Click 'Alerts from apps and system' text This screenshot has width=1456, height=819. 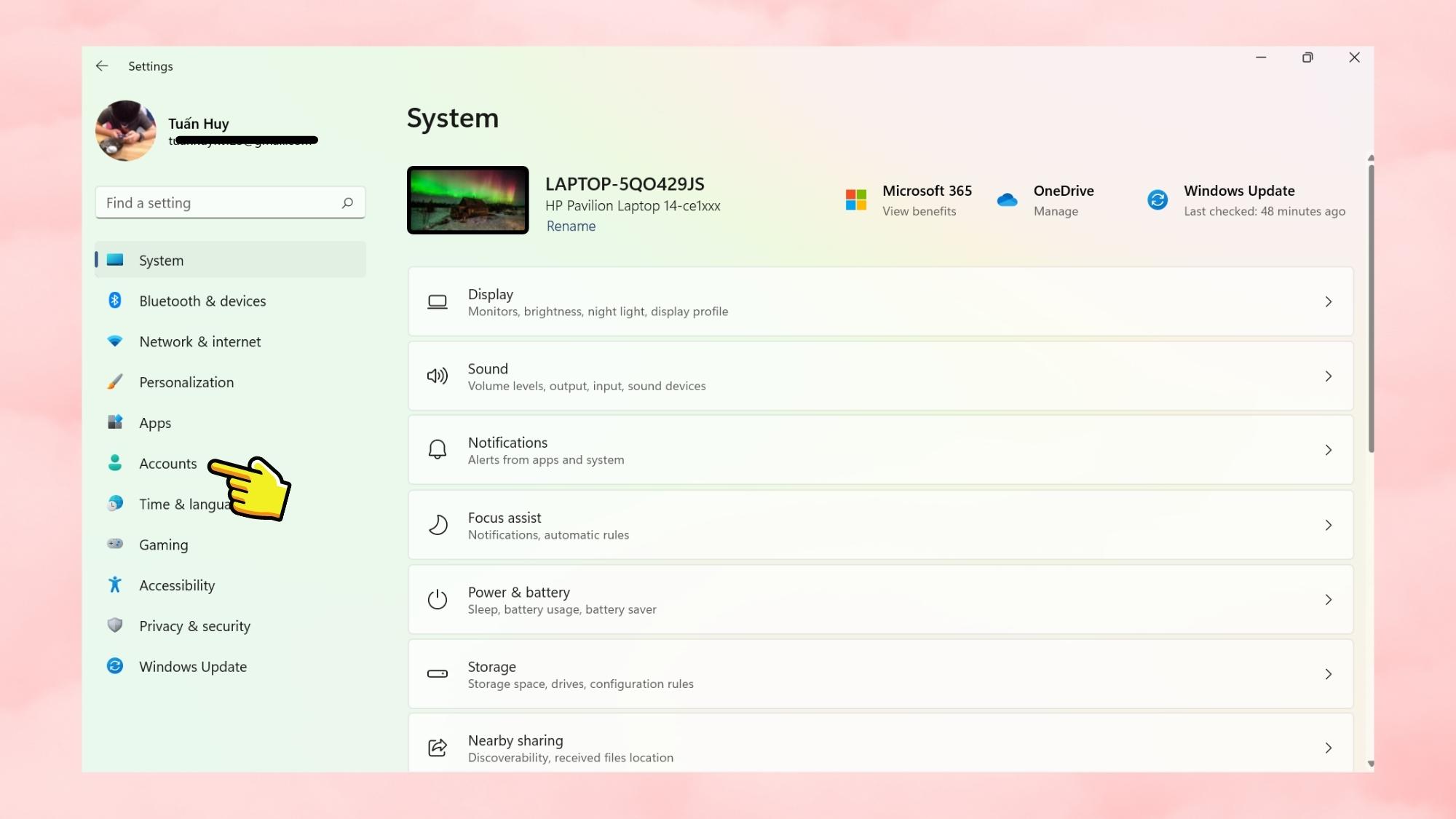coord(546,460)
